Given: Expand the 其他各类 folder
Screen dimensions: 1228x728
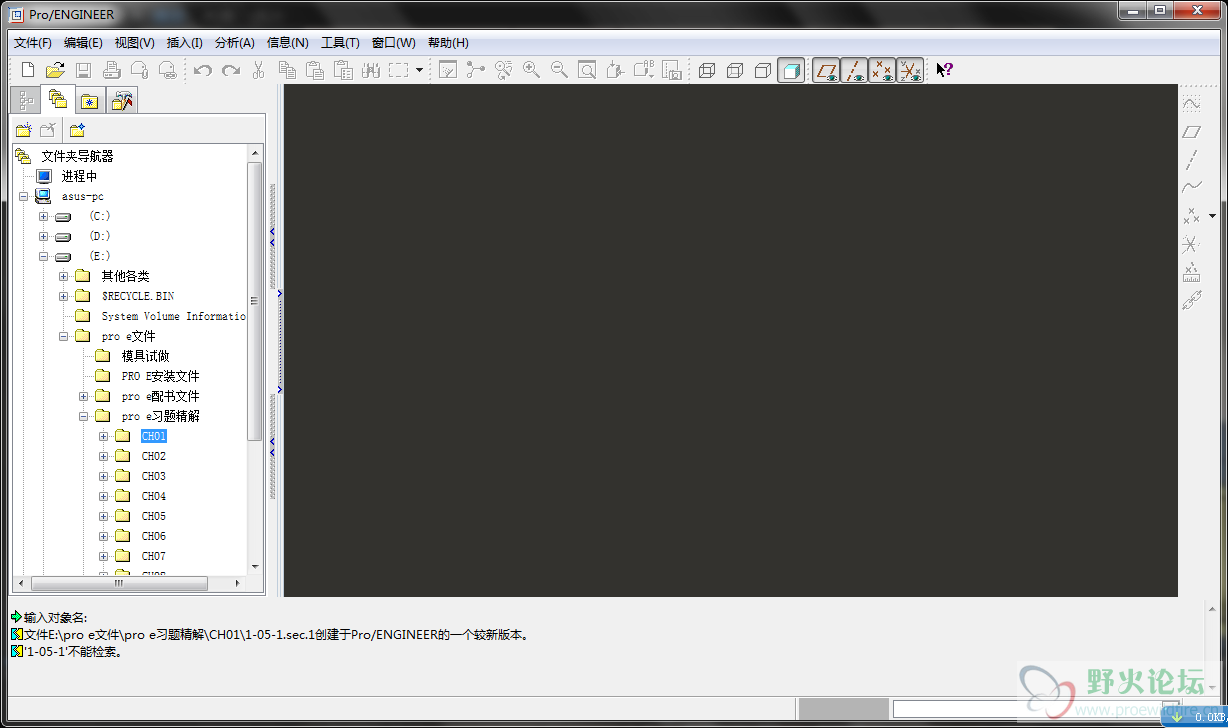Looking at the screenshot, I should pyautogui.click(x=63, y=276).
